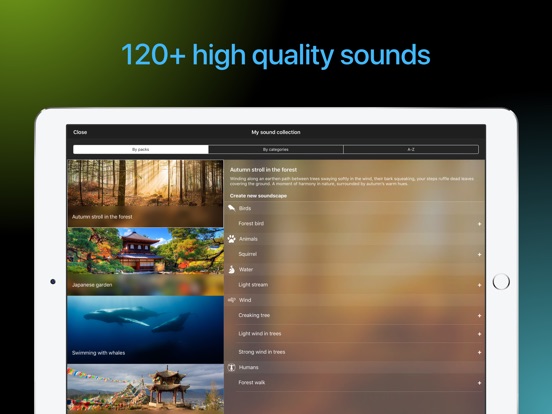Click the Wind section header
This screenshot has width=552, height=414.
point(355,300)
